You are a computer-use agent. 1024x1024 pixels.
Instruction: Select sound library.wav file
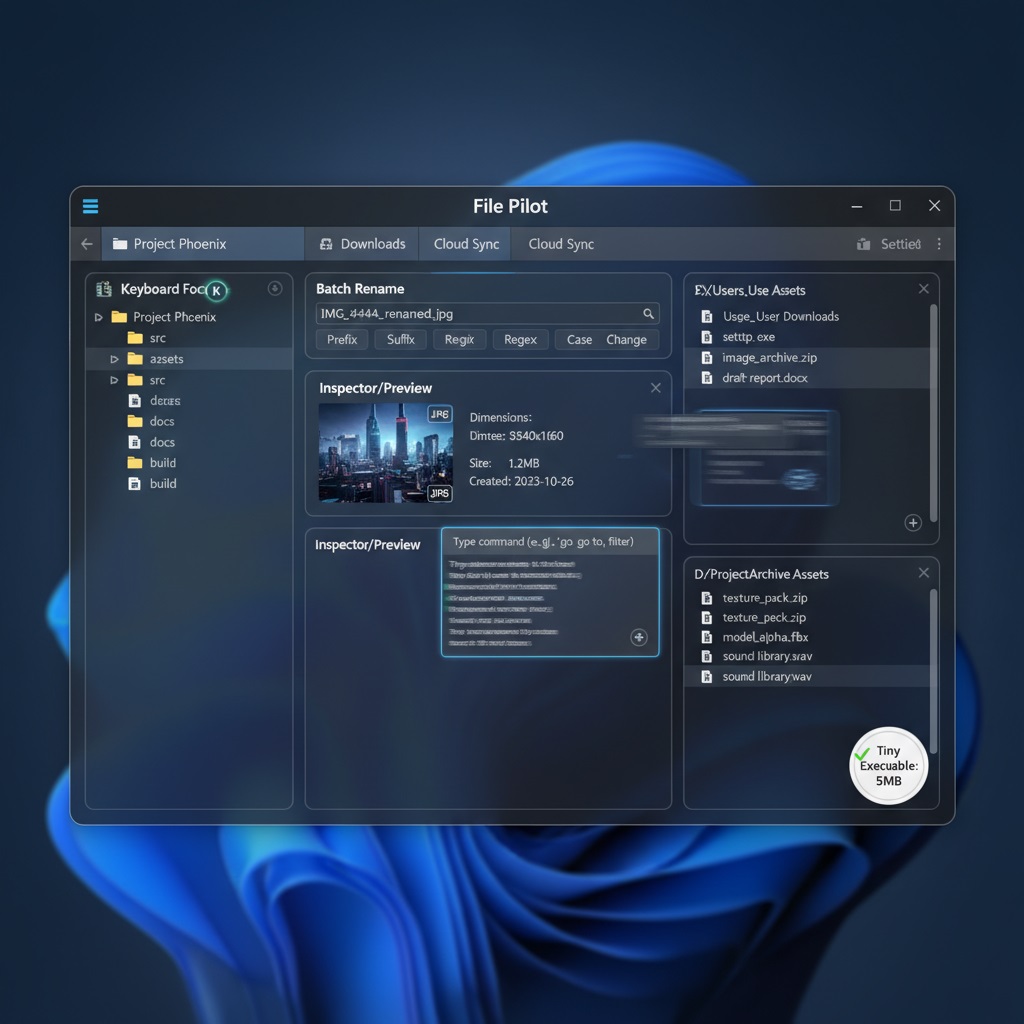(807, 677)
